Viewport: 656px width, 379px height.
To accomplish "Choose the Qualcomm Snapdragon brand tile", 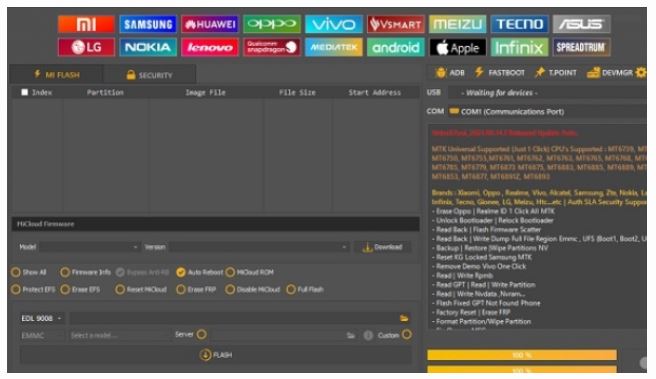I will [x=272, y=47].
